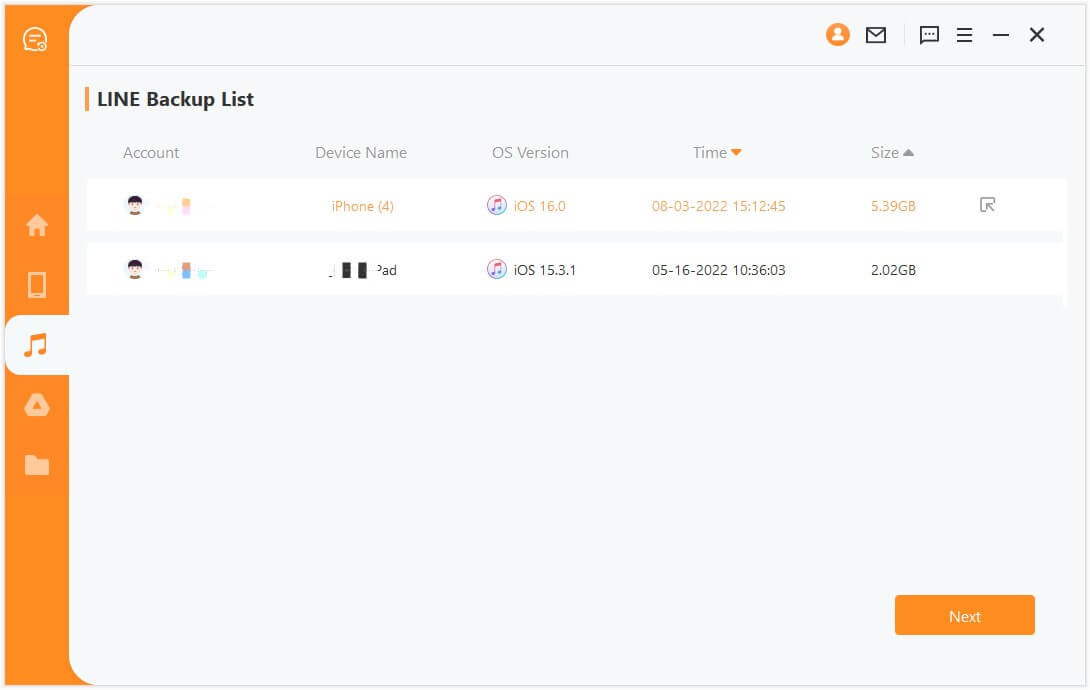Open the feedback chat icon
1090x690 pixels.
[x=929, y=35]
